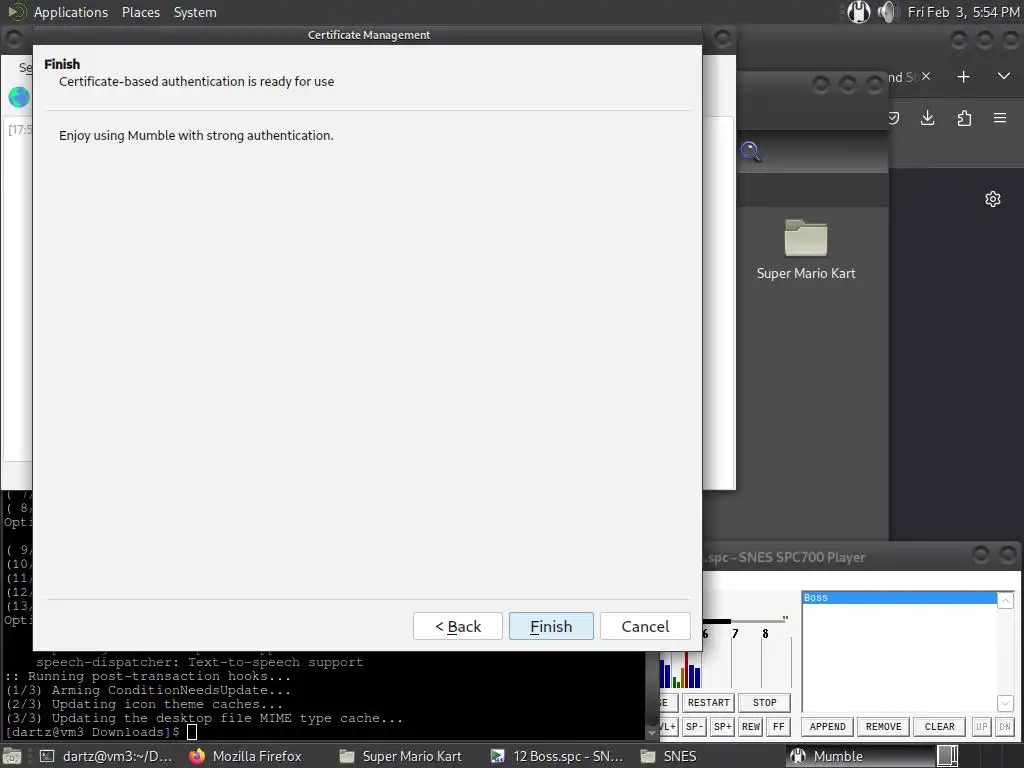Open new tab in Firefox with plus icon

(x=963, y=77)
